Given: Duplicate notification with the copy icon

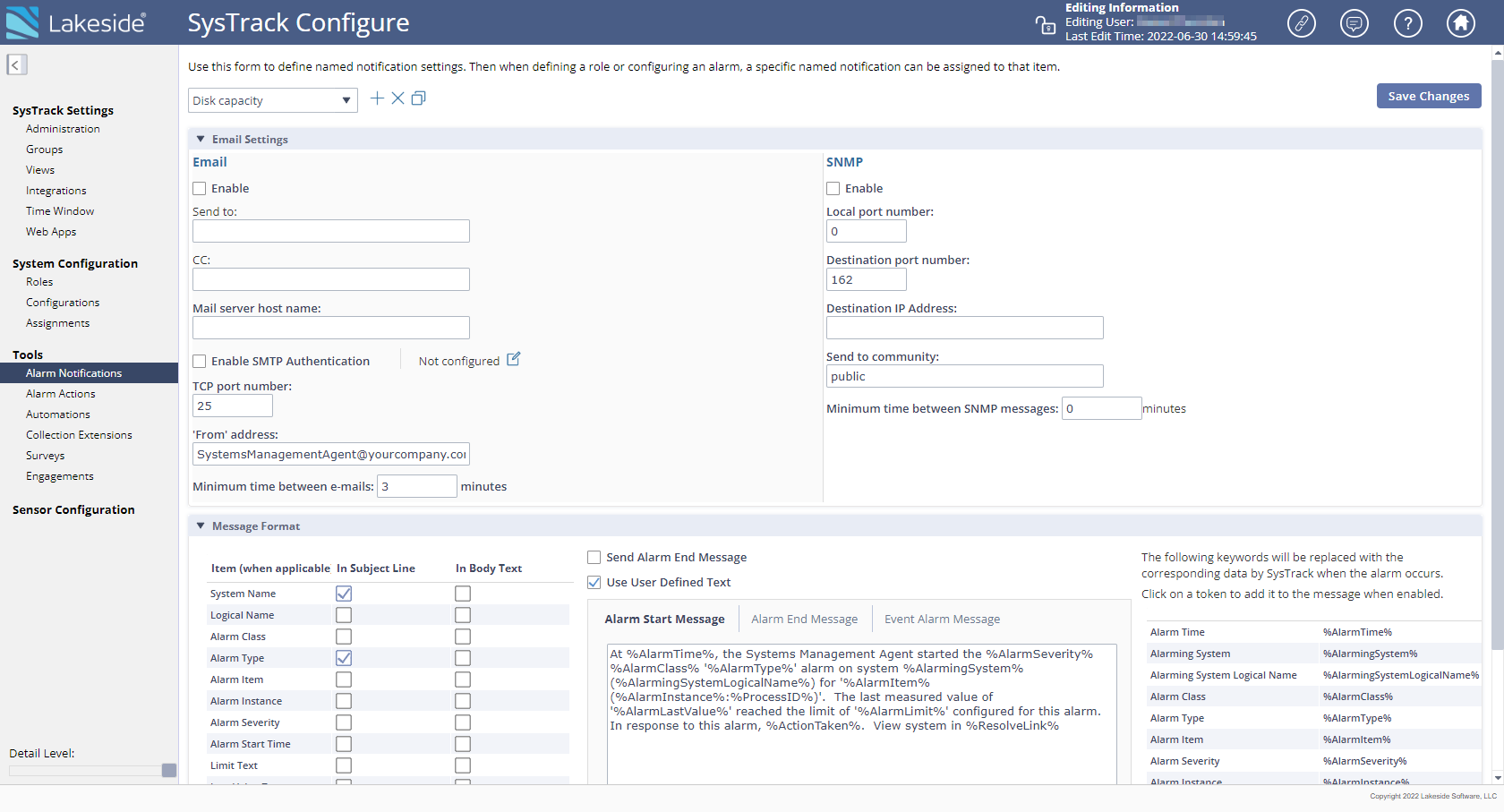Looking at the screenshot, I should [418, 98].
